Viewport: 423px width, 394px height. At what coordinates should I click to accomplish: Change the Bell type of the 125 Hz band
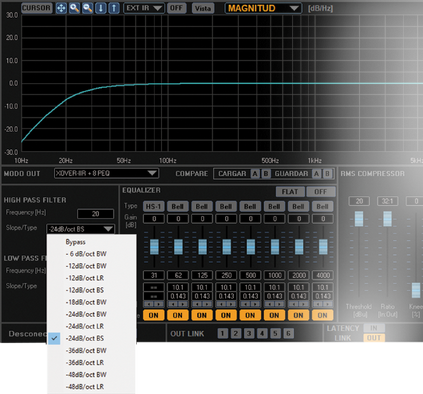202,207
